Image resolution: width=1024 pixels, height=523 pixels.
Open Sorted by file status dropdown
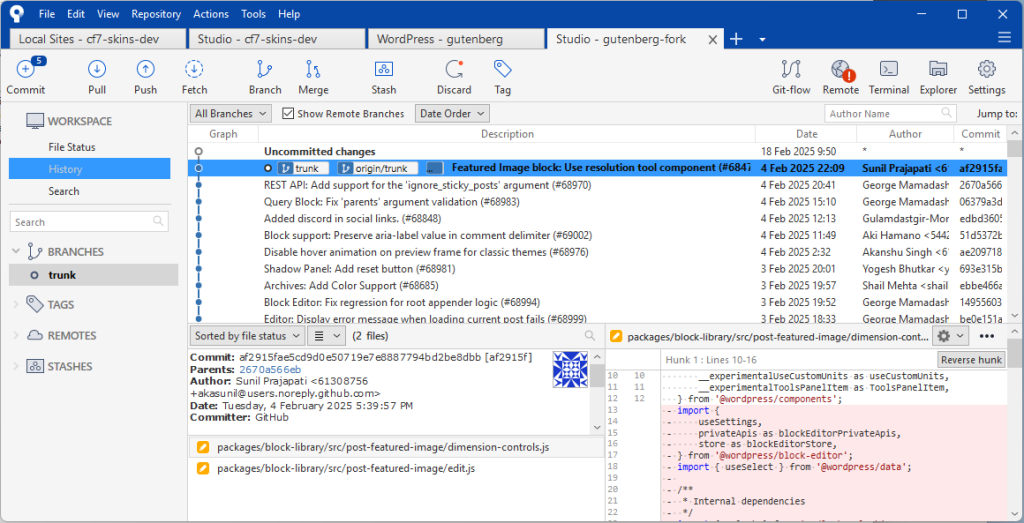click(245, 336)
